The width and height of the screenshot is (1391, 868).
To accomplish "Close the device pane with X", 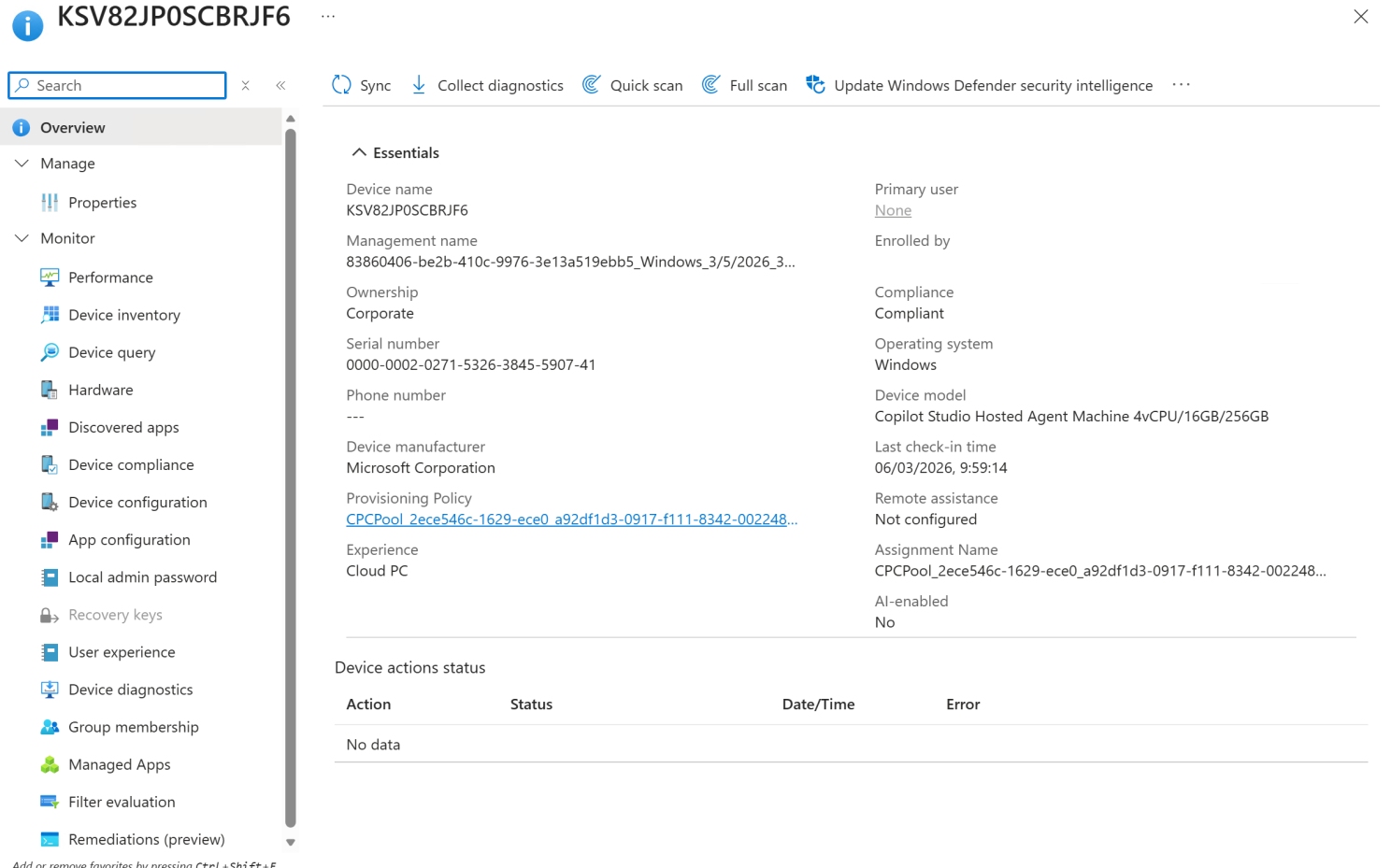I will (x=1361, y=17).
